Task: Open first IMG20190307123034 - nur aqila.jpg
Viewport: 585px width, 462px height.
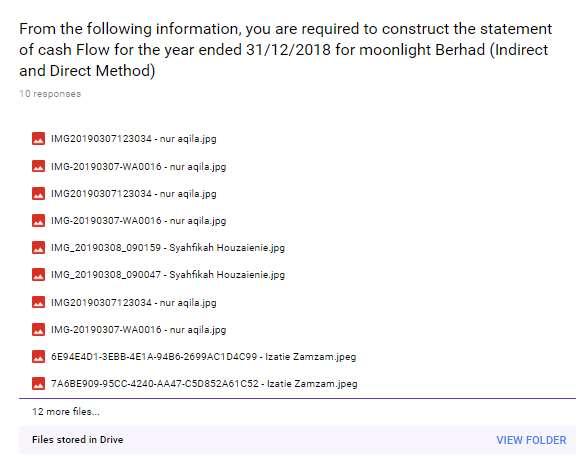Action: (134, 139)
